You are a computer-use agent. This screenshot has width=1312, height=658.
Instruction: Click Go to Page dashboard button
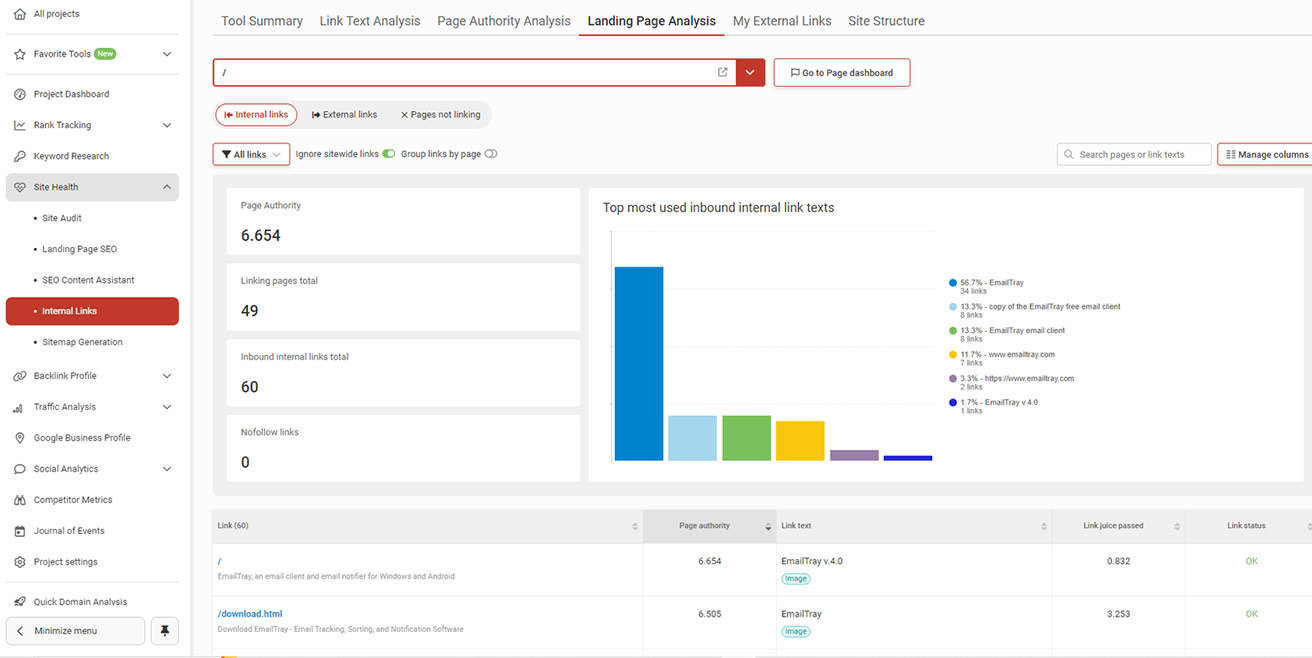[x=842, y=72]
